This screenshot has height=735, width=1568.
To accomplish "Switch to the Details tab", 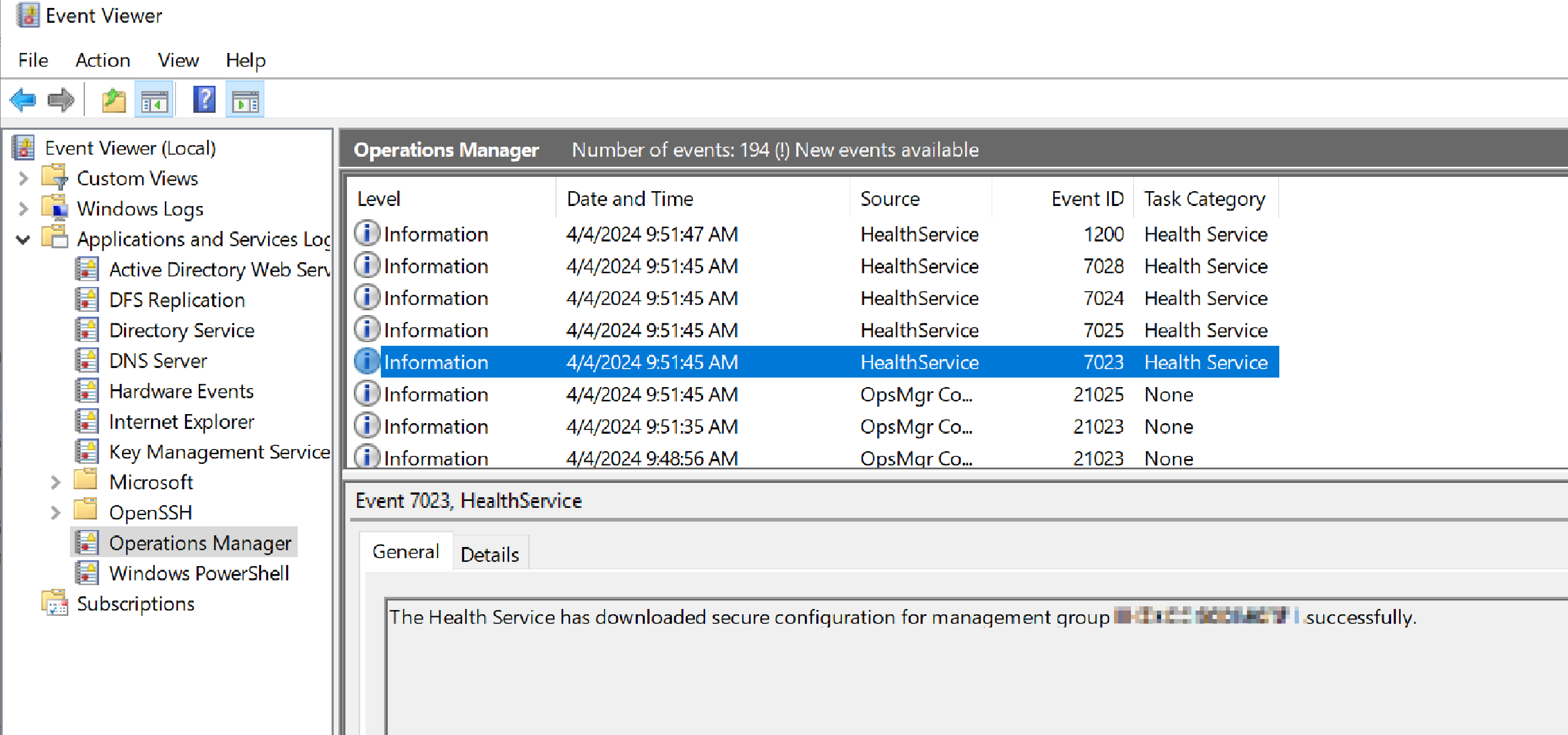I will pyautogui.click(x=489, y=554).
